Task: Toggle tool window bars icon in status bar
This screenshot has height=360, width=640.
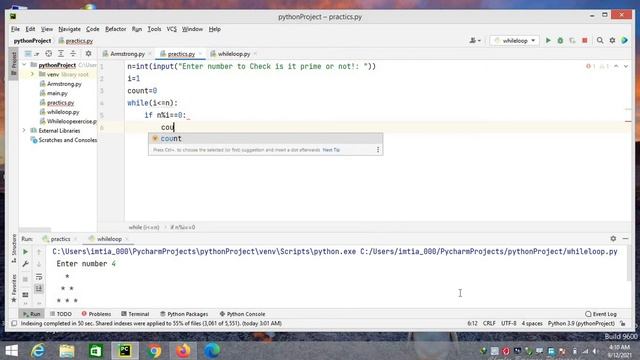Action: pos(14,323)
